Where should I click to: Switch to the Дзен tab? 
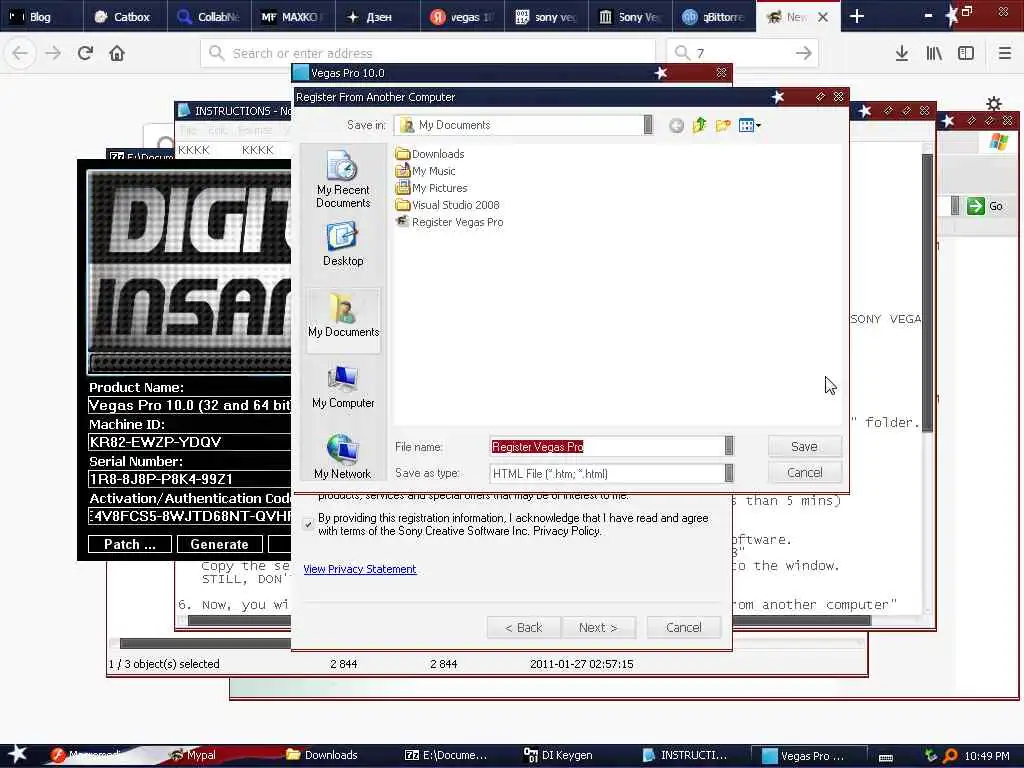377,16
